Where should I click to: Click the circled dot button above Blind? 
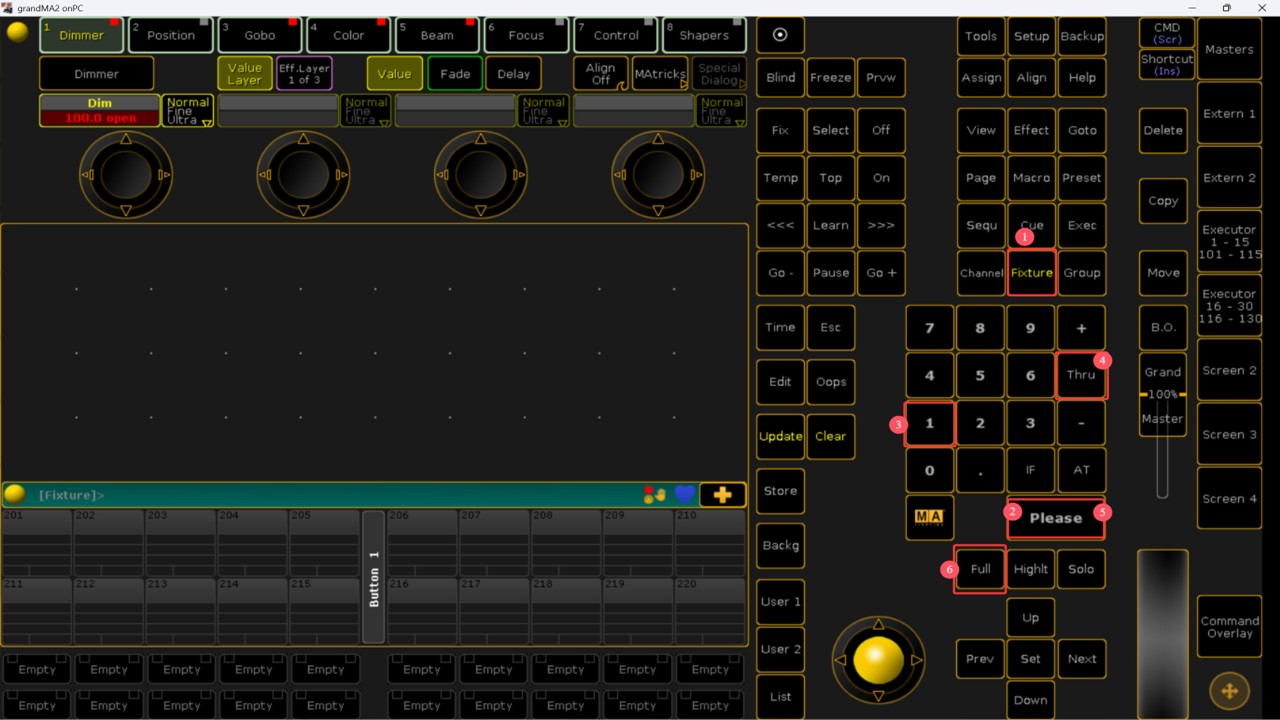[x=780, y=35]
